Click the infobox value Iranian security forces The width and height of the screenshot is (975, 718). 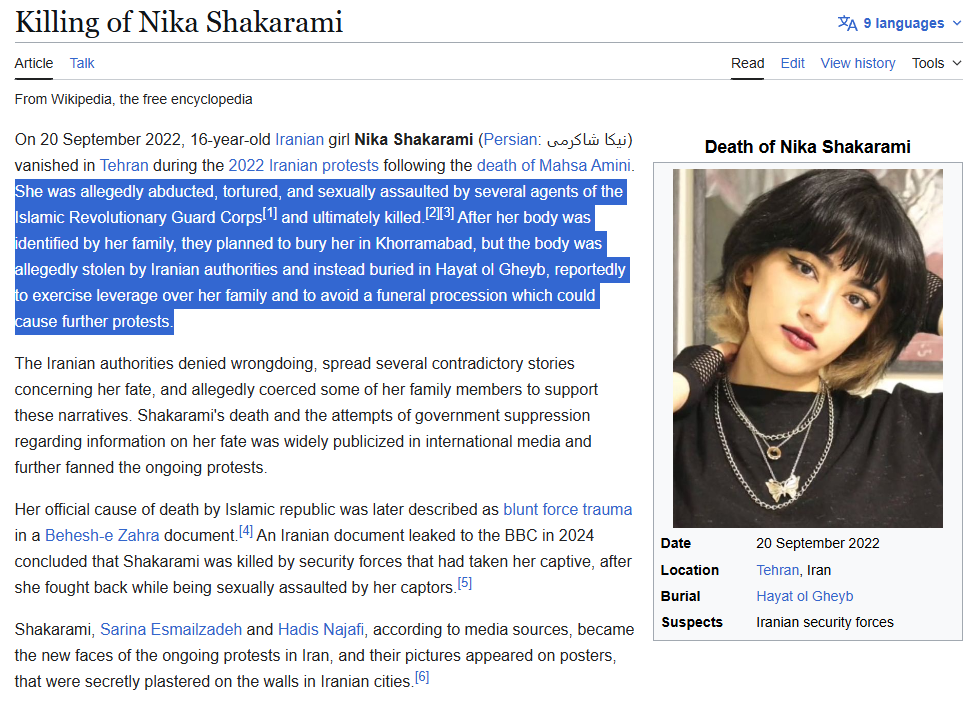(x=825, y=622)
